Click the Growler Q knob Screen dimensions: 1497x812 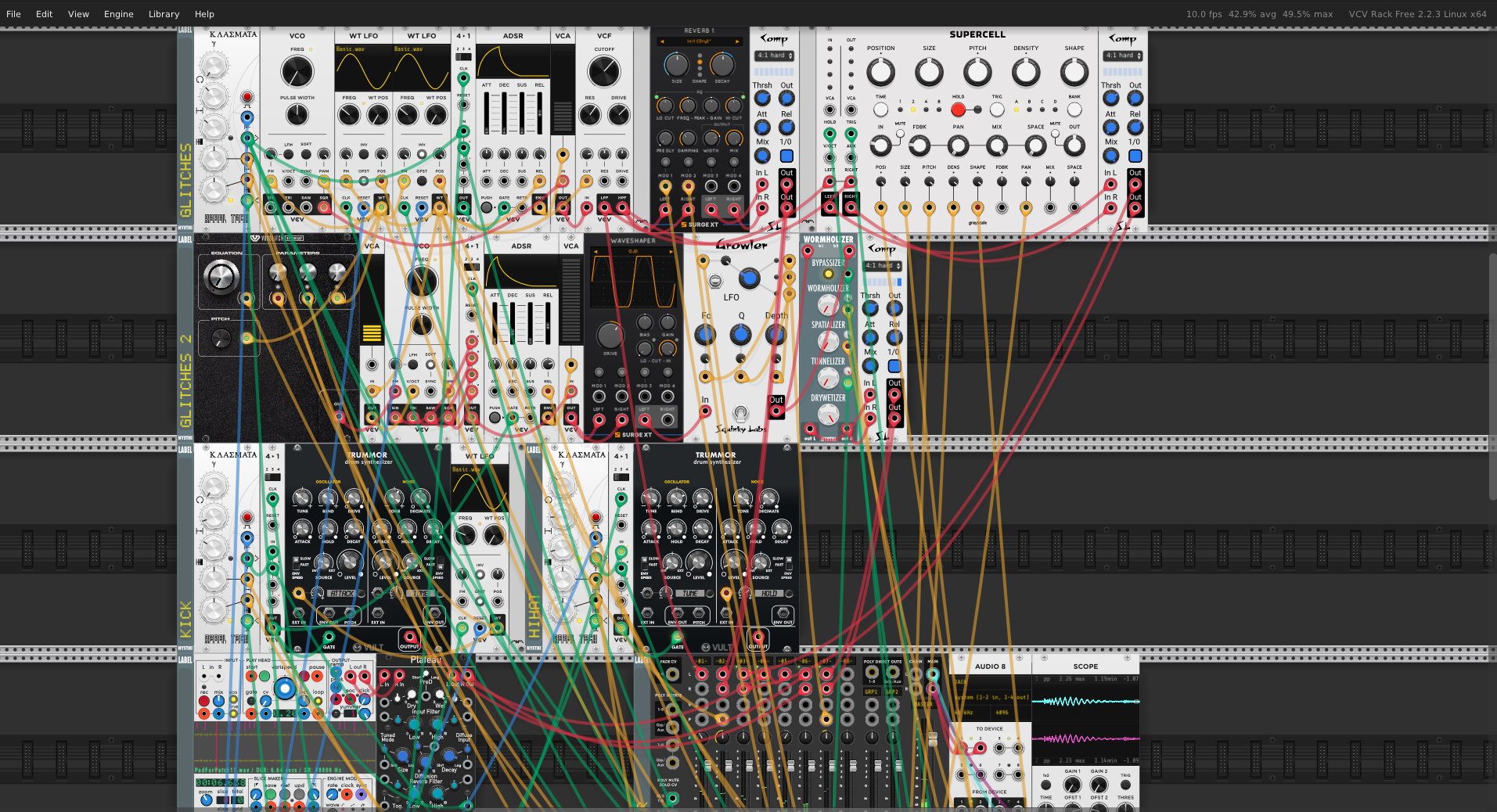pyautogui.click(x=740, y=335)
